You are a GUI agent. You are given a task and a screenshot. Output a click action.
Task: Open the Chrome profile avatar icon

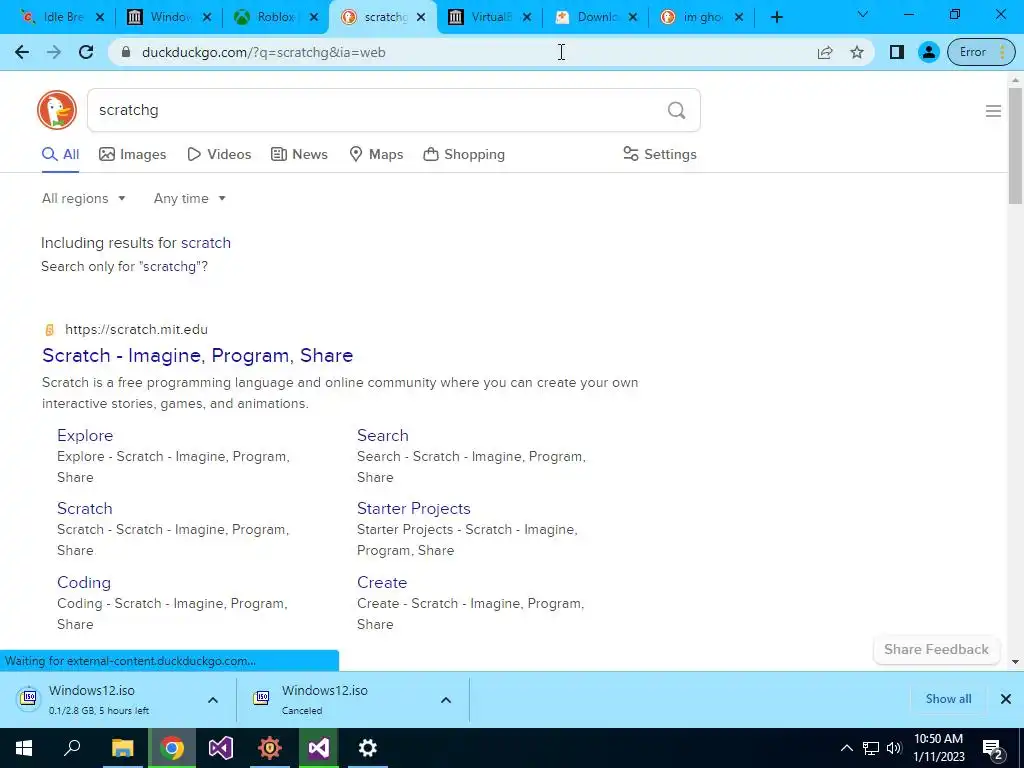[928, 52]
